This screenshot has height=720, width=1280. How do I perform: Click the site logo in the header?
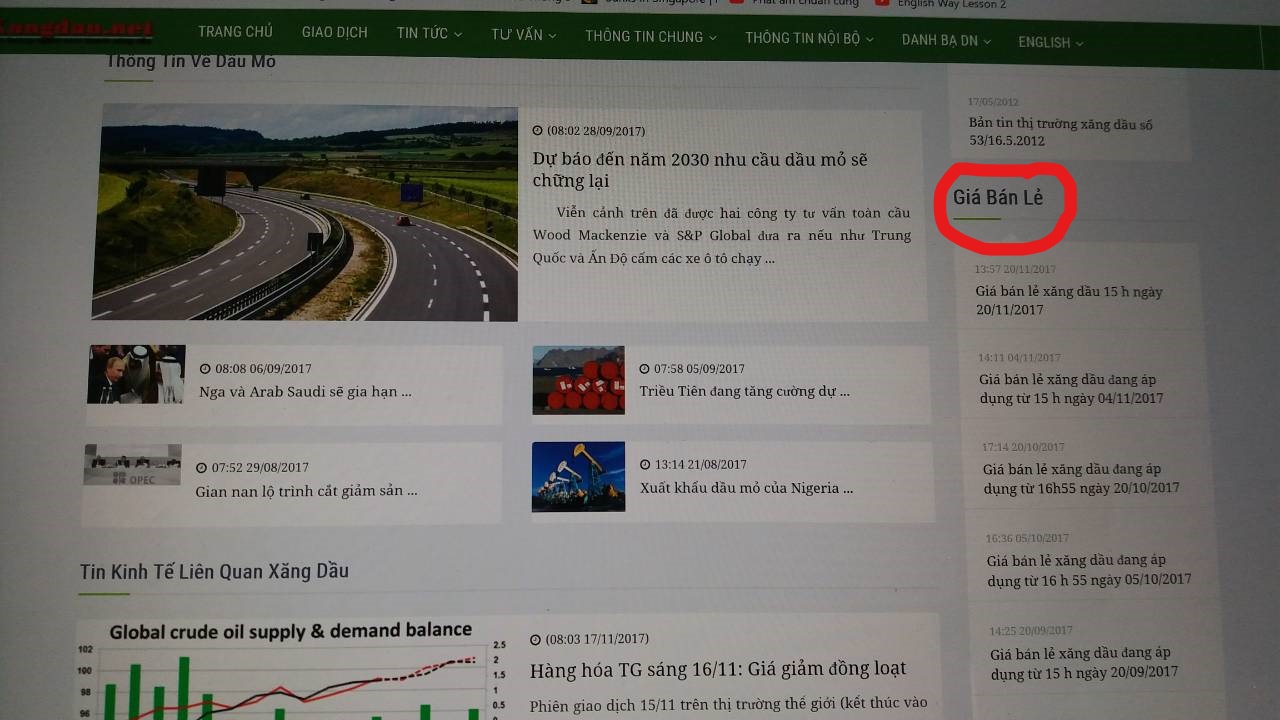coord(76,28)
